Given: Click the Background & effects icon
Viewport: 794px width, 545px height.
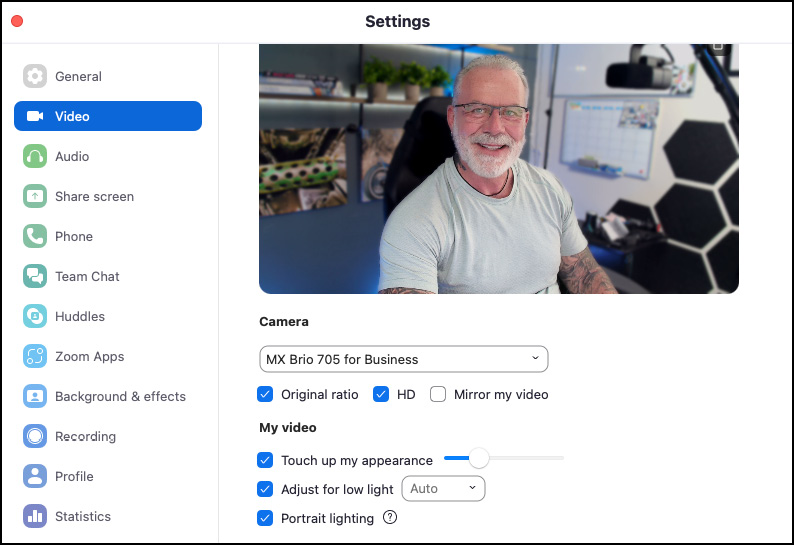Looking at the screenshot, I should 35,396.
